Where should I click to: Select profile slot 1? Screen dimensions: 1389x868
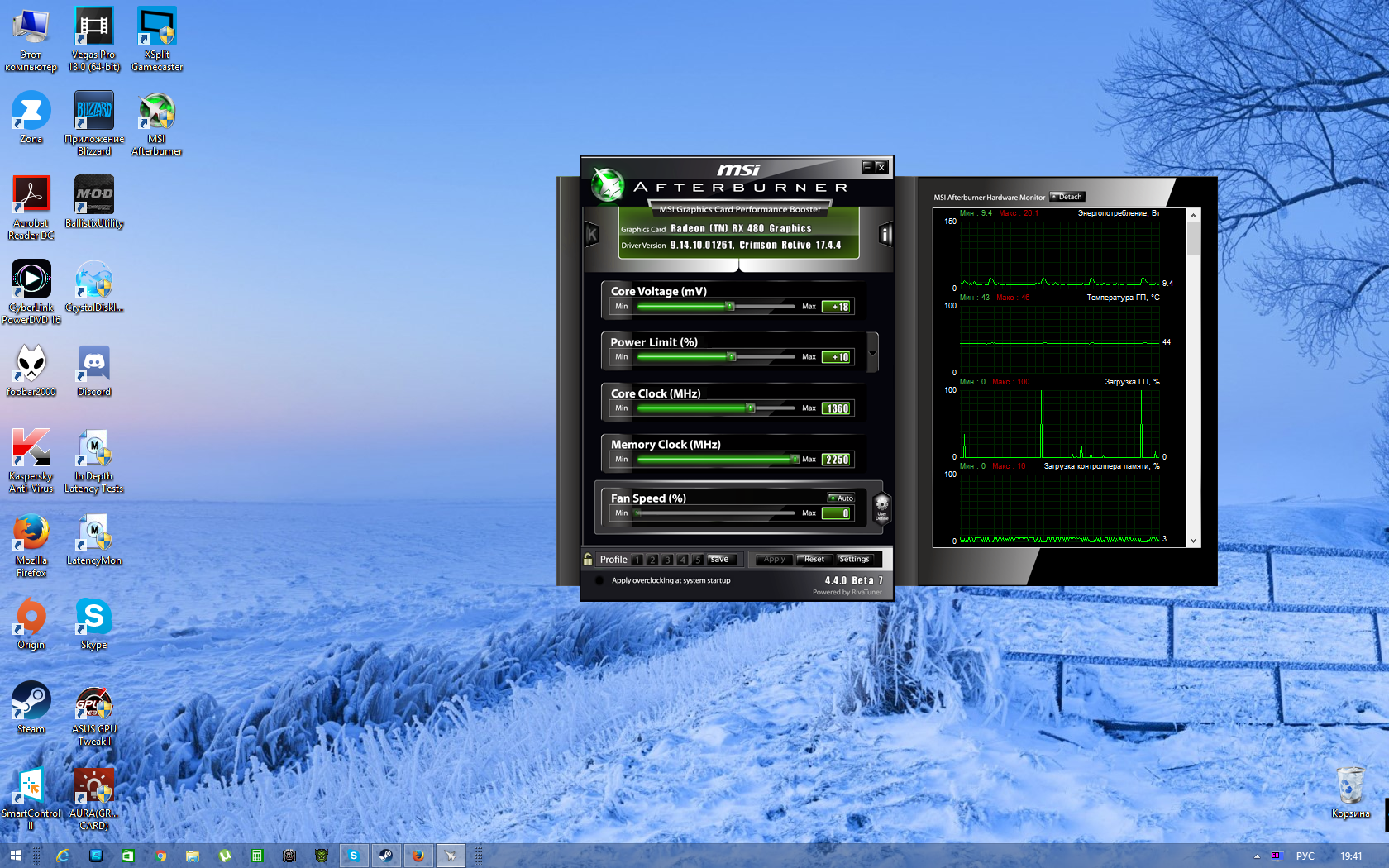tap(637, 560)
